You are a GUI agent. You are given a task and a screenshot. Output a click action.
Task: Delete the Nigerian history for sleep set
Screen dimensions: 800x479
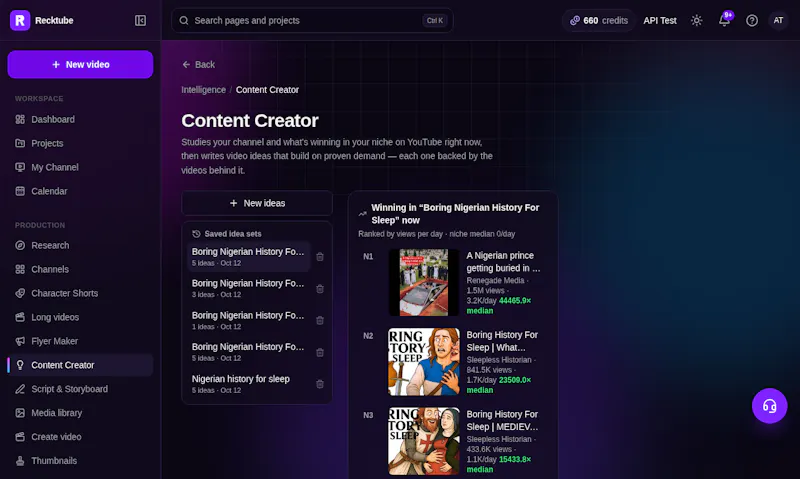click(320, 384)
